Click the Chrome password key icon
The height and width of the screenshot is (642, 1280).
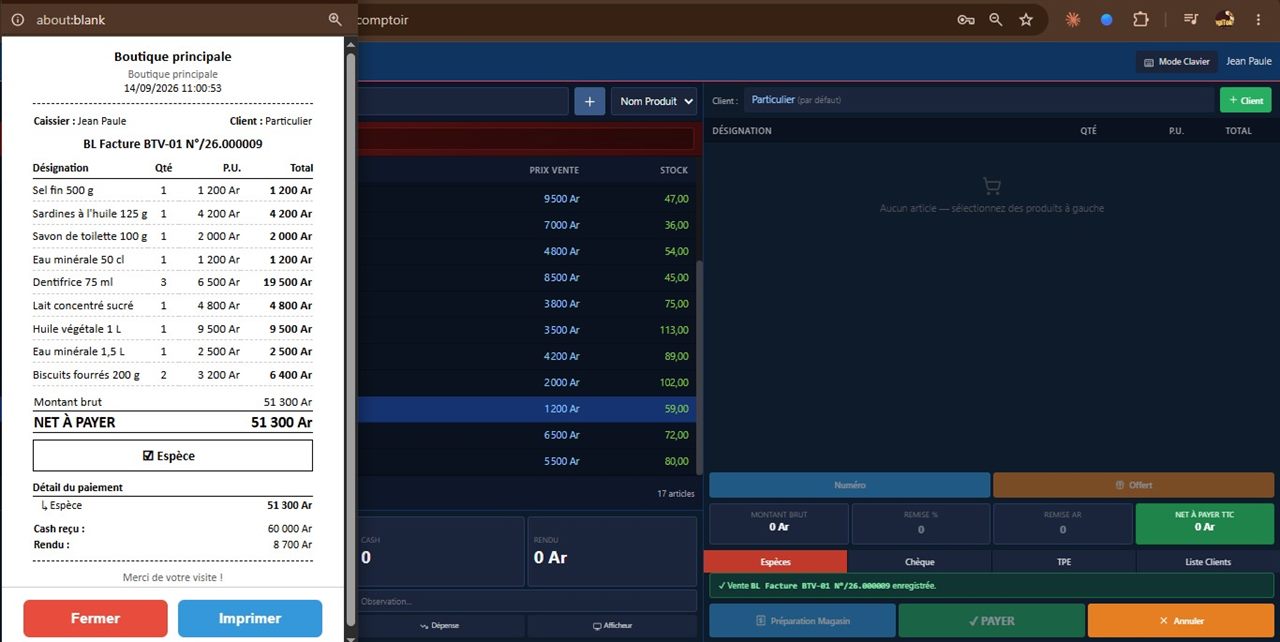click(x=965, y=19)
